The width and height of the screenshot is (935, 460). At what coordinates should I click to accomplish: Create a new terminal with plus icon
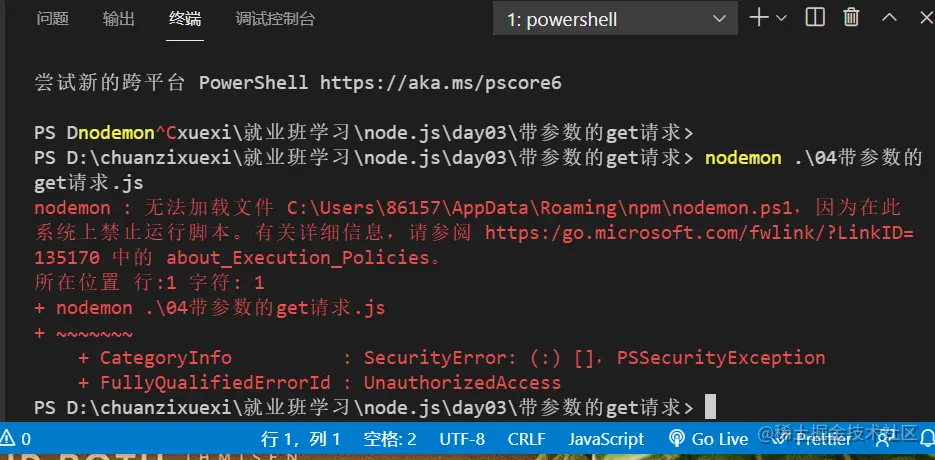tap(758, 18)
